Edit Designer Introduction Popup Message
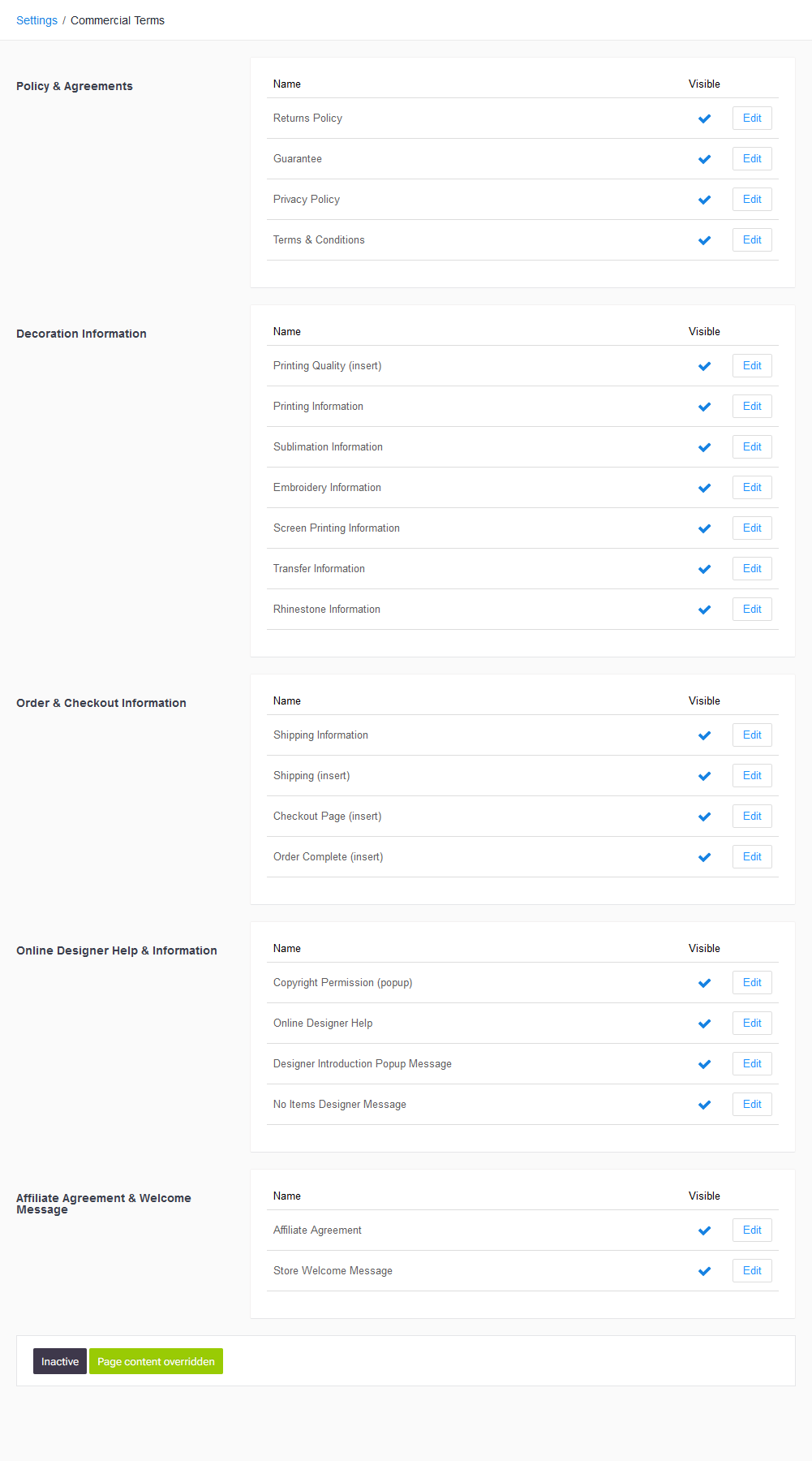 tap(752, 1064)
